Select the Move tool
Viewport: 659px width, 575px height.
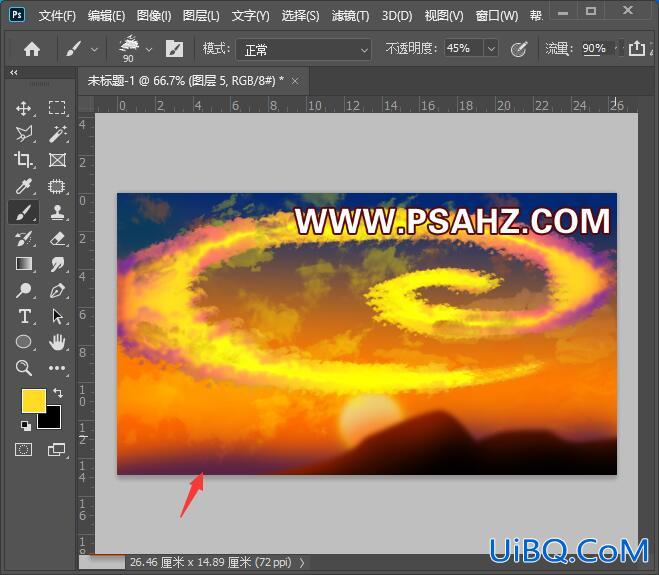tap(24, 108)
